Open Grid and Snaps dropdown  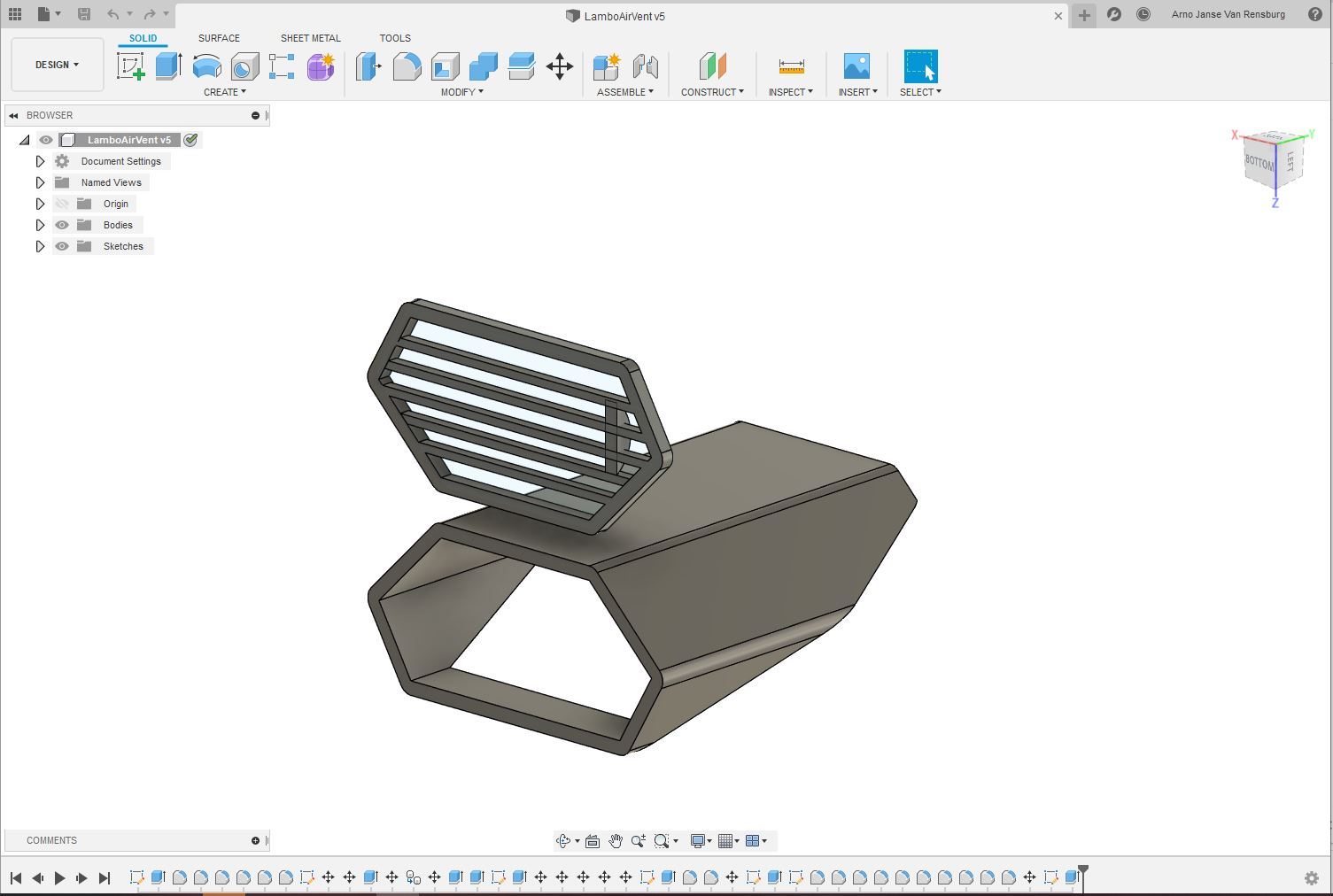pyautogui.click(x=729, y=841)
